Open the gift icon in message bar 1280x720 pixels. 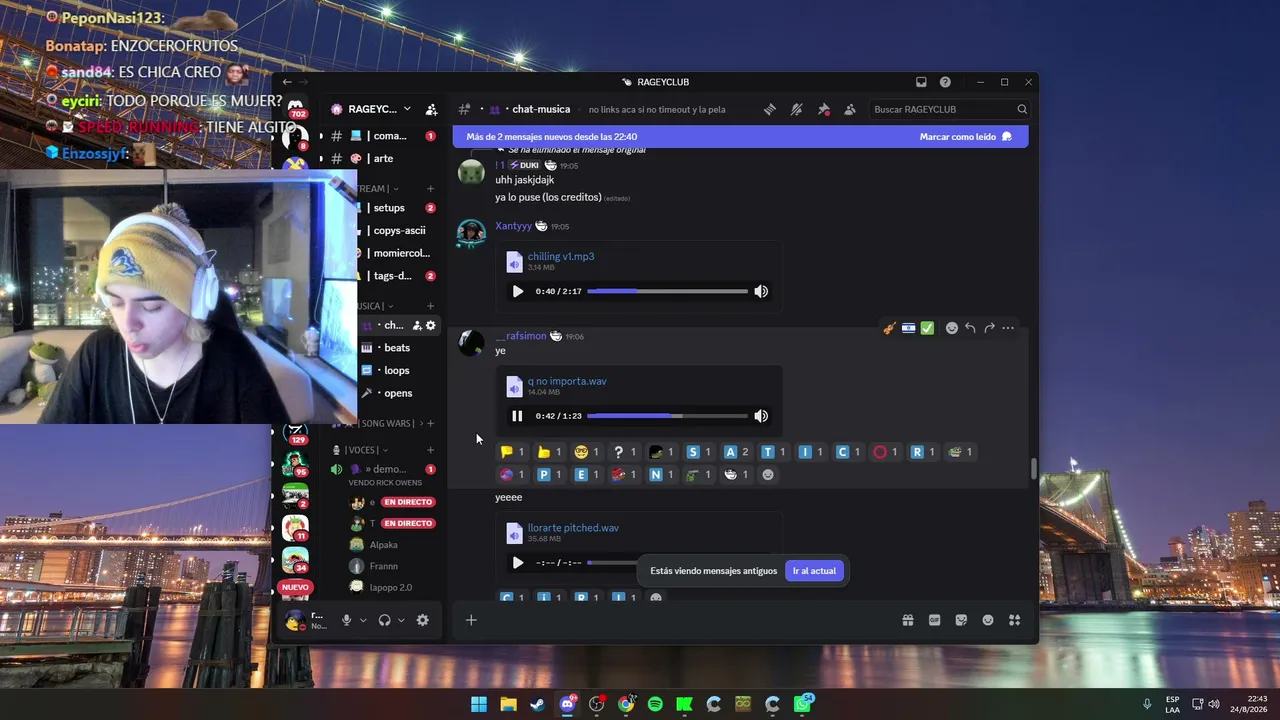coord(908,620)
